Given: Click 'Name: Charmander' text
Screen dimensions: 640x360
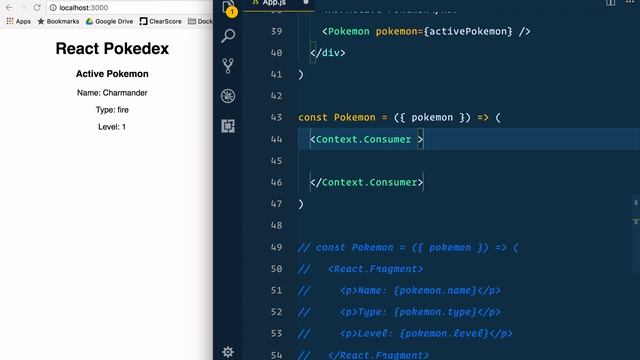Looking at the screenshot, I should tap(112, 93).
